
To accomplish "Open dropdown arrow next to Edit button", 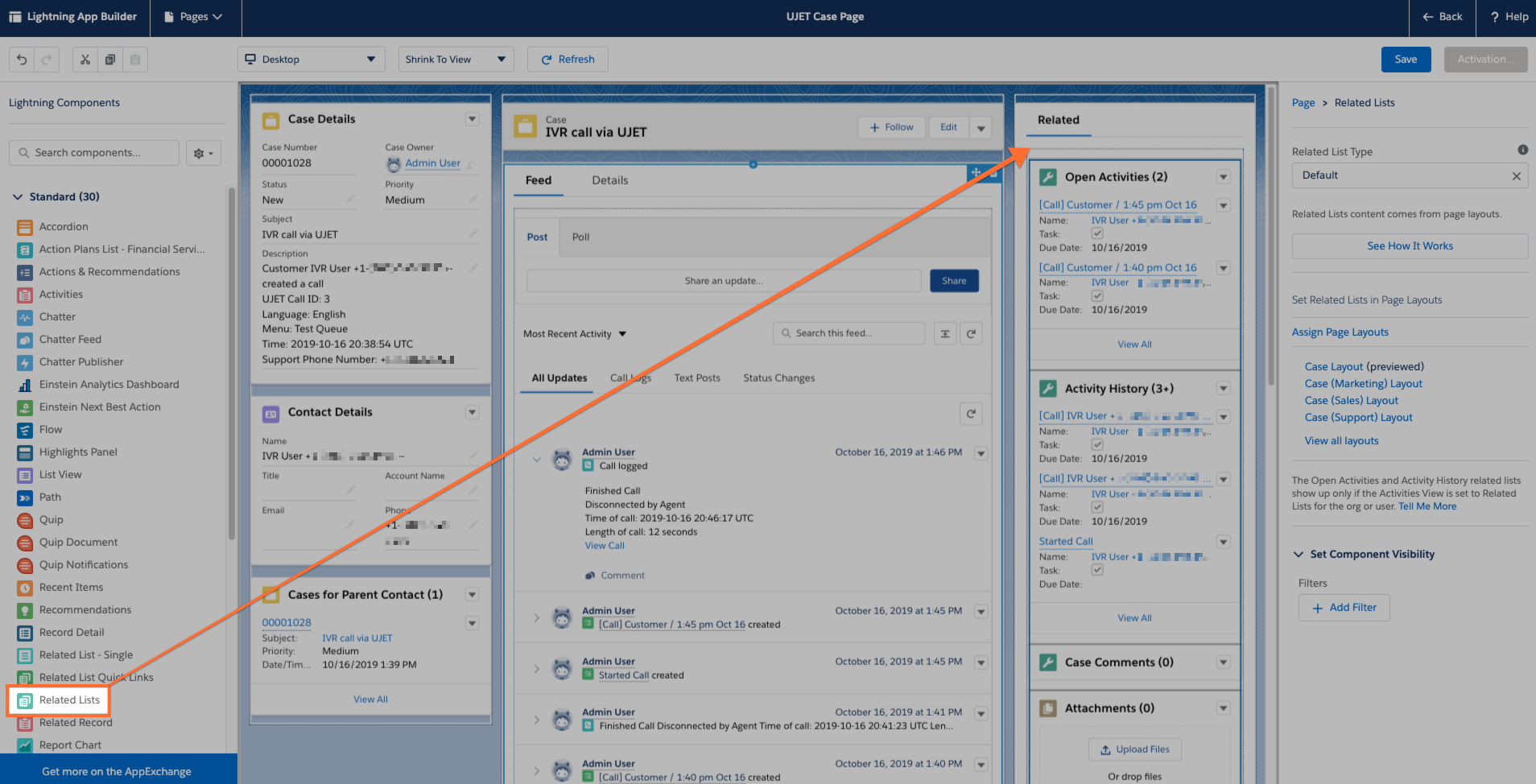I will pyautogui.click(x=981, y=128).
